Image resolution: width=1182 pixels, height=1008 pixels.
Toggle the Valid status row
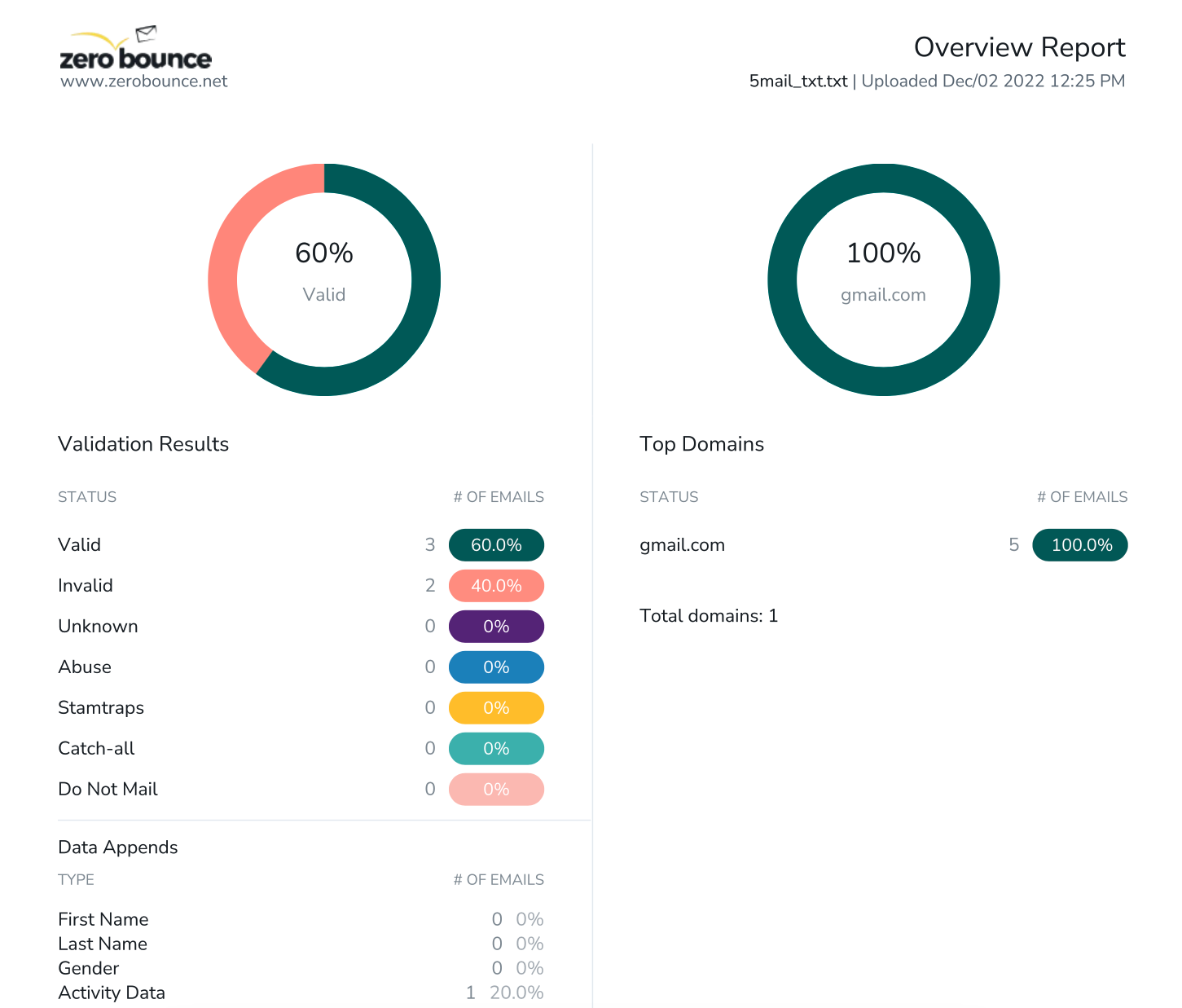click(79, 544)
